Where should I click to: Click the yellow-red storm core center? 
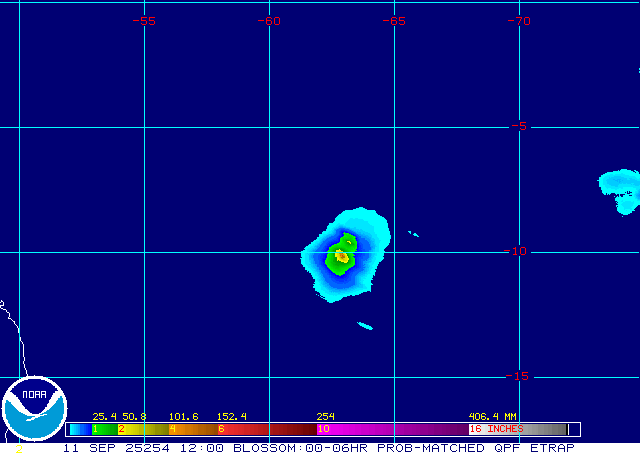click(x=342, y=257)
